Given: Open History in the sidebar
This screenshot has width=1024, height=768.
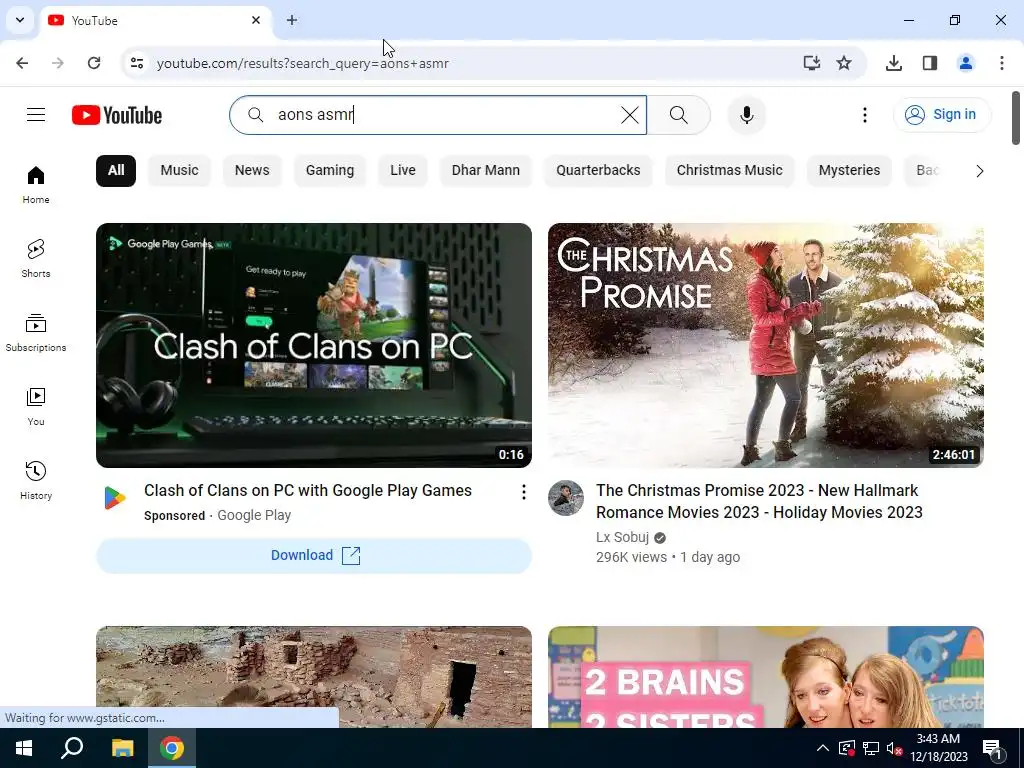Looking at the screenshot, I should 36,481.
